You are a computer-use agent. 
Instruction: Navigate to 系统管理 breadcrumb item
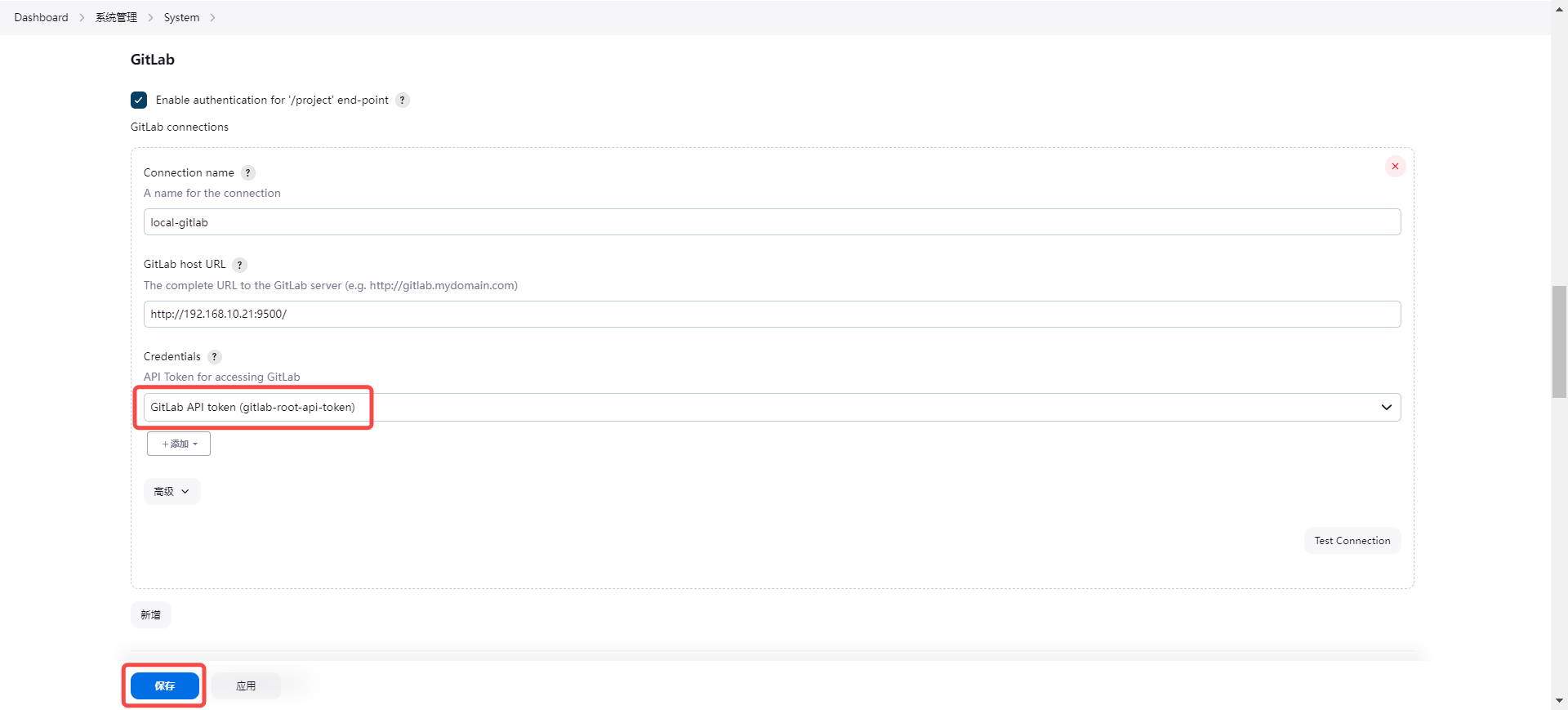[x=116, y=18]
